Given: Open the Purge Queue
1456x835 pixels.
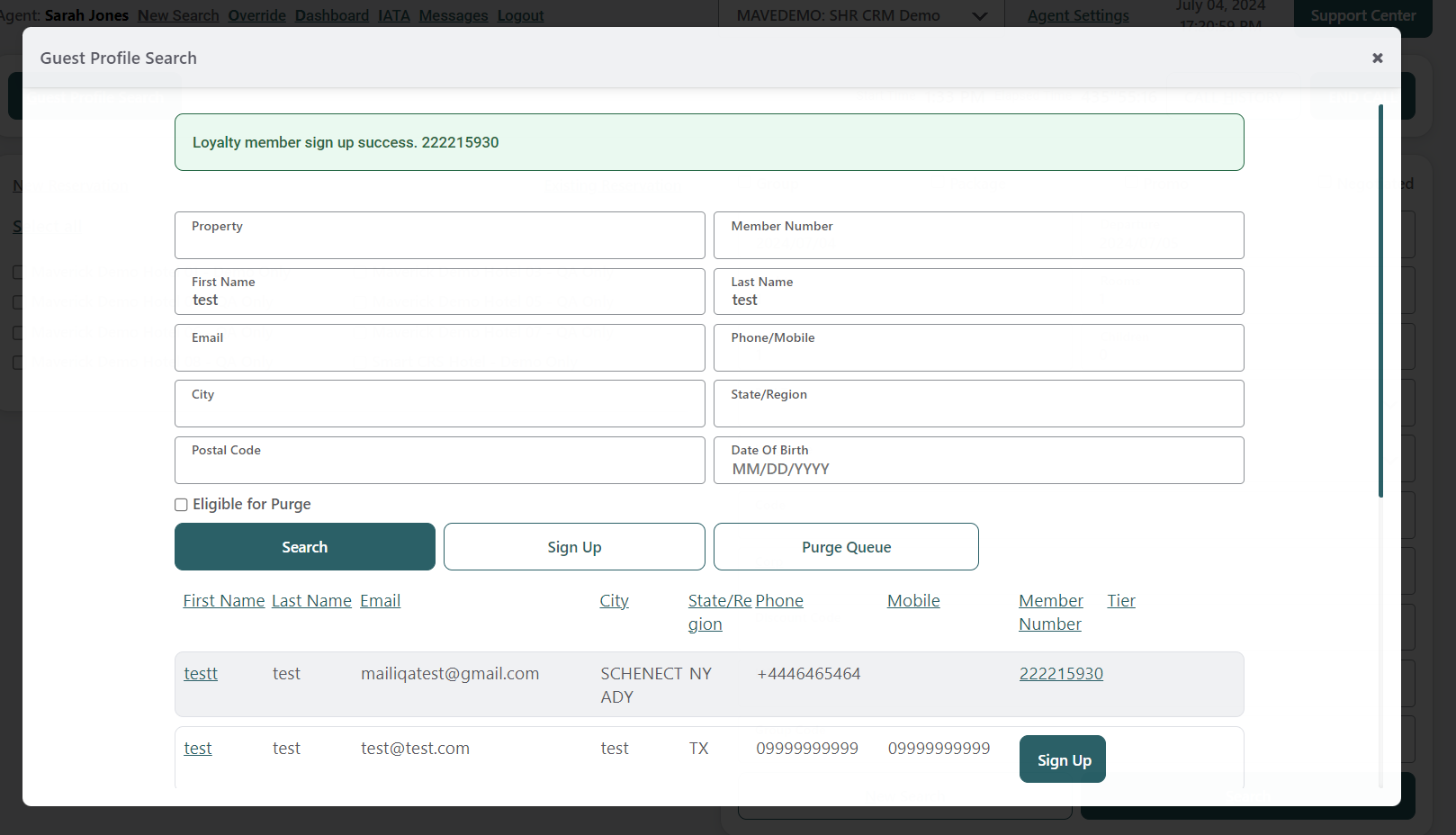Looking at the screenshot, I should coord(846,547).
